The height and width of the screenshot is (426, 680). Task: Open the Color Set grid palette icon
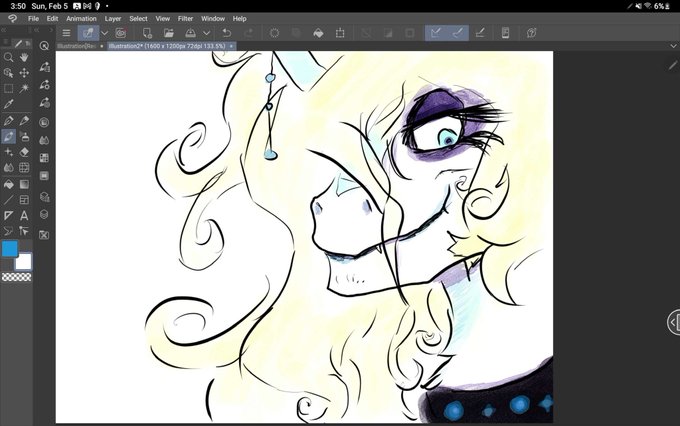44,158
